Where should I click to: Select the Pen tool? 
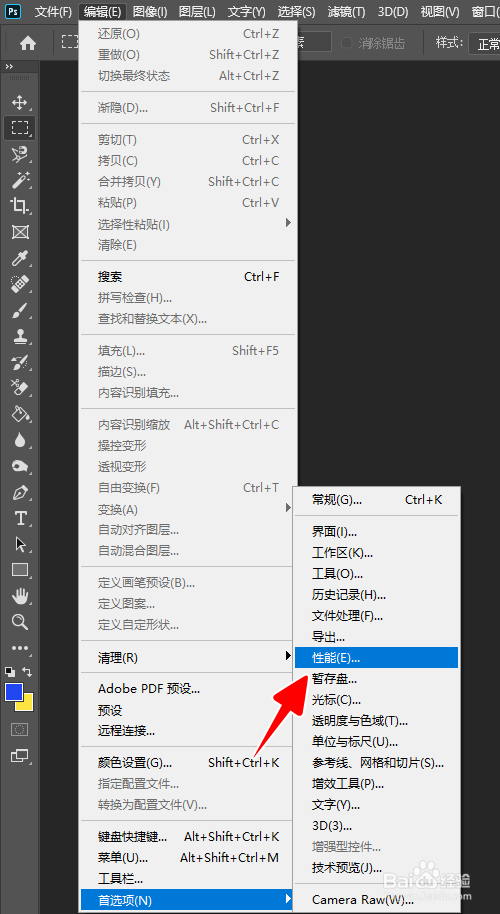(x=20, y=493)
